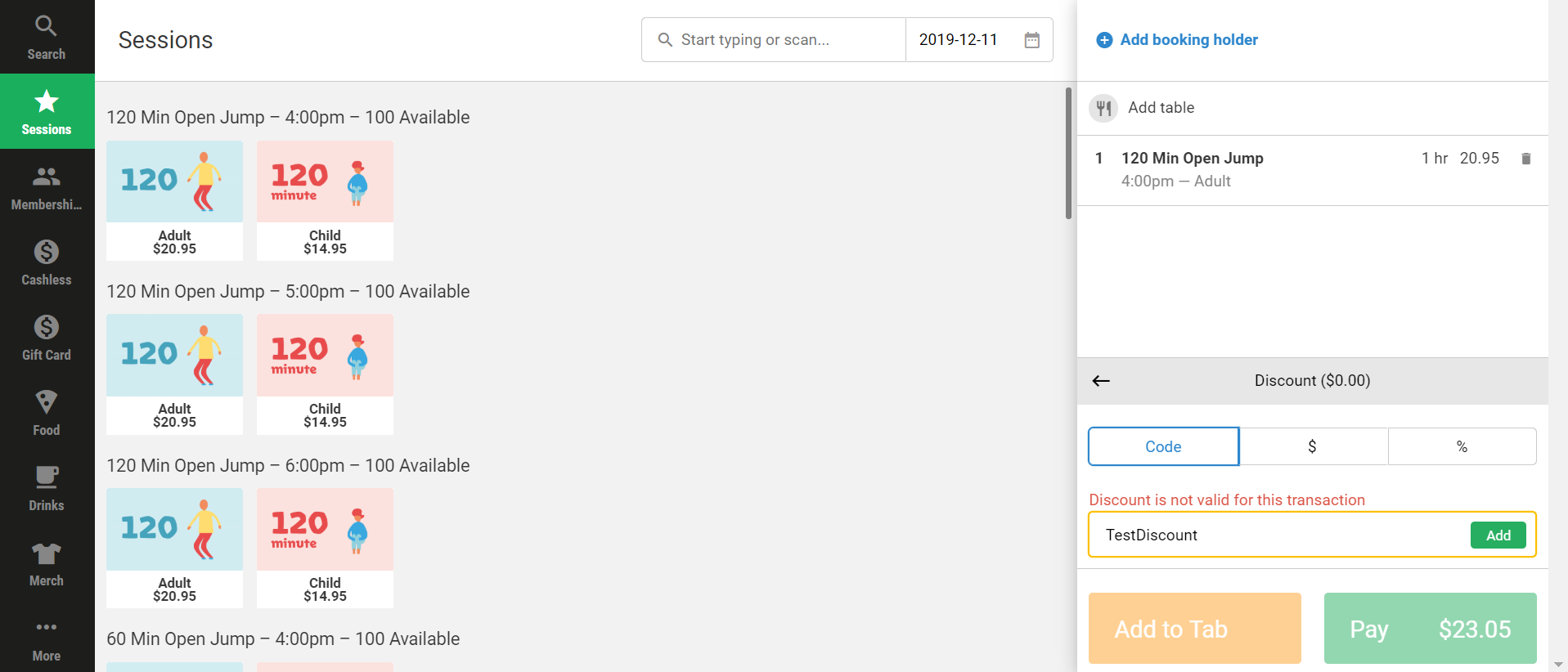Image resolution: width=1568 pixels, height=672 pixels.
Task: Delete the 120 Min Open Jump cart item
Action: tap(1525, 159)
